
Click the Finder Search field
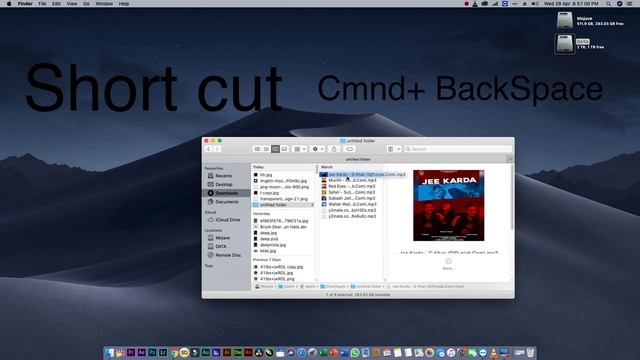[457, 149]
